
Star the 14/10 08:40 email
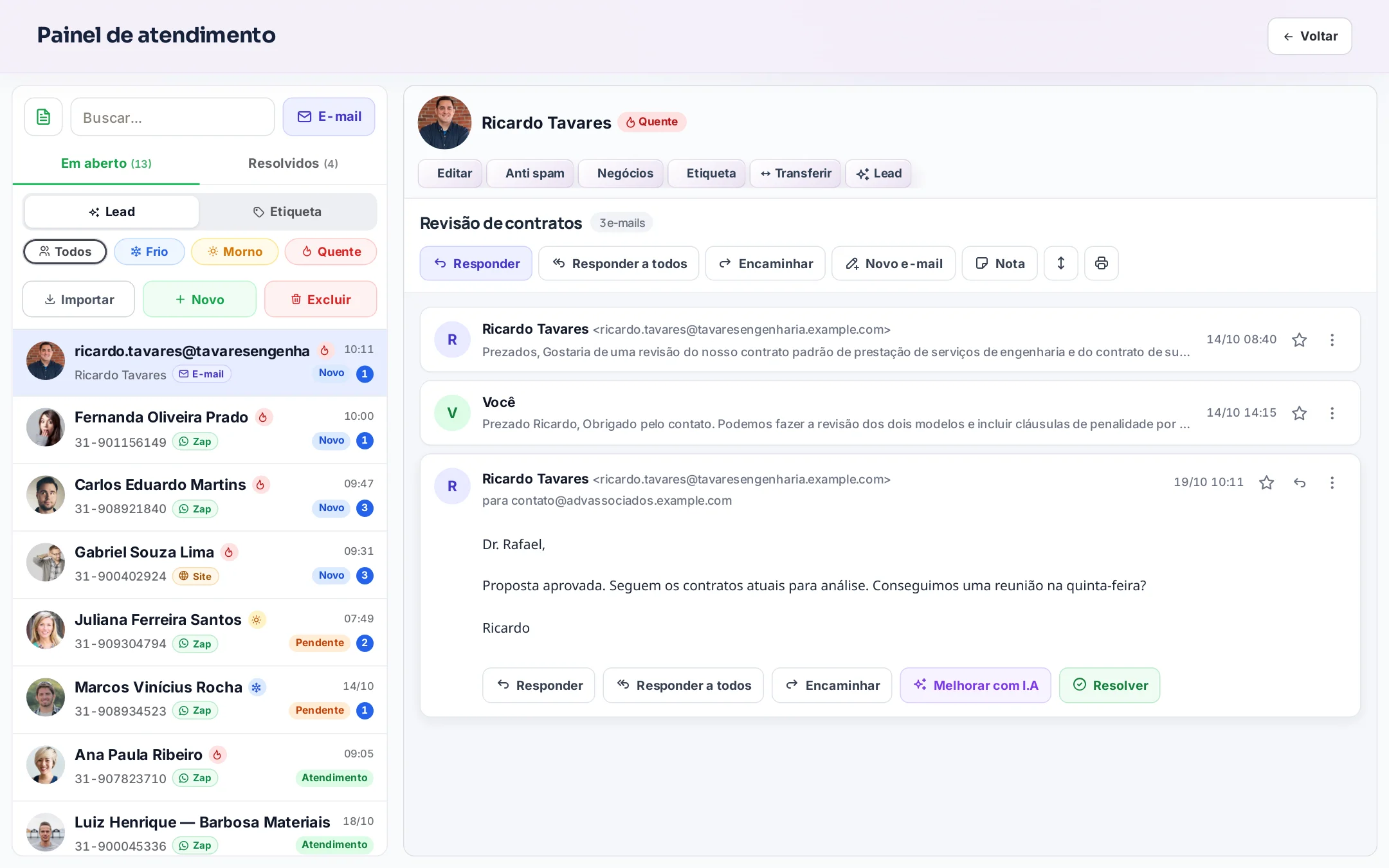tap(1299, 339)
